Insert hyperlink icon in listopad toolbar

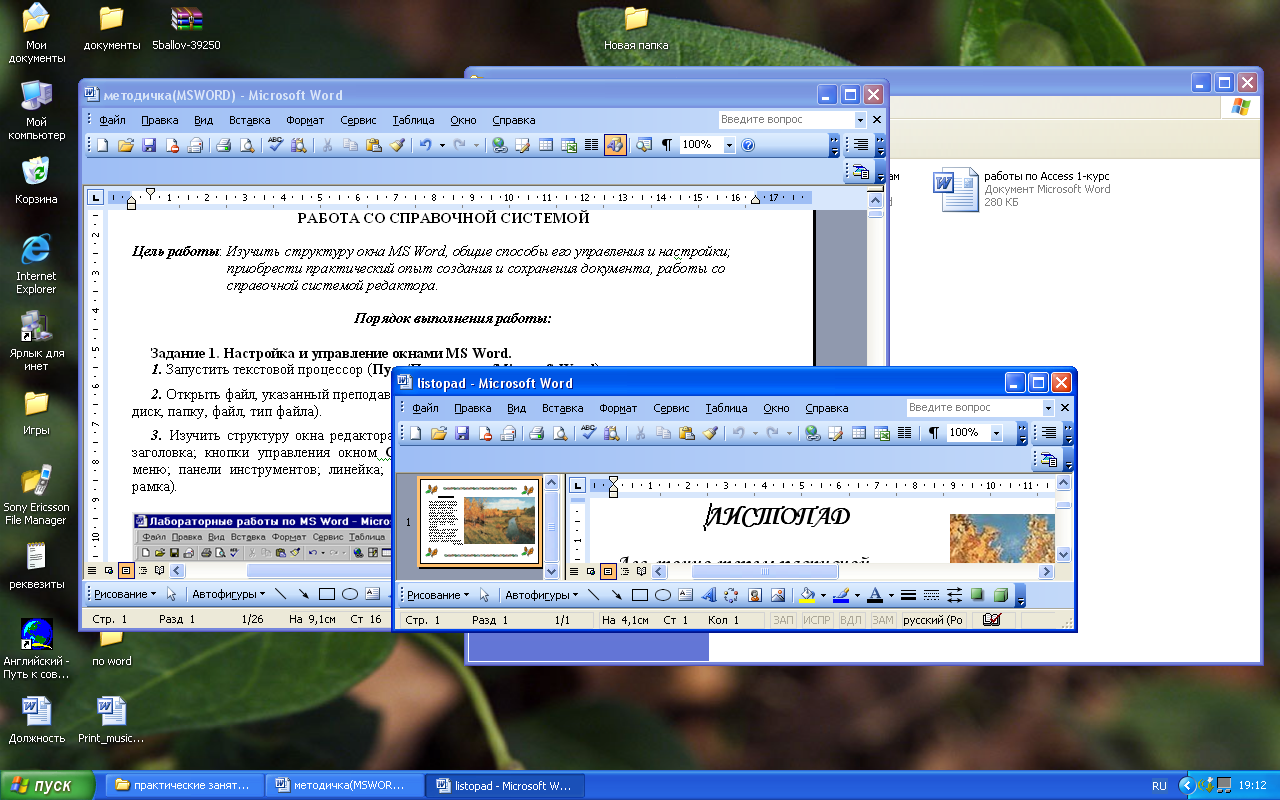[812, 433]
